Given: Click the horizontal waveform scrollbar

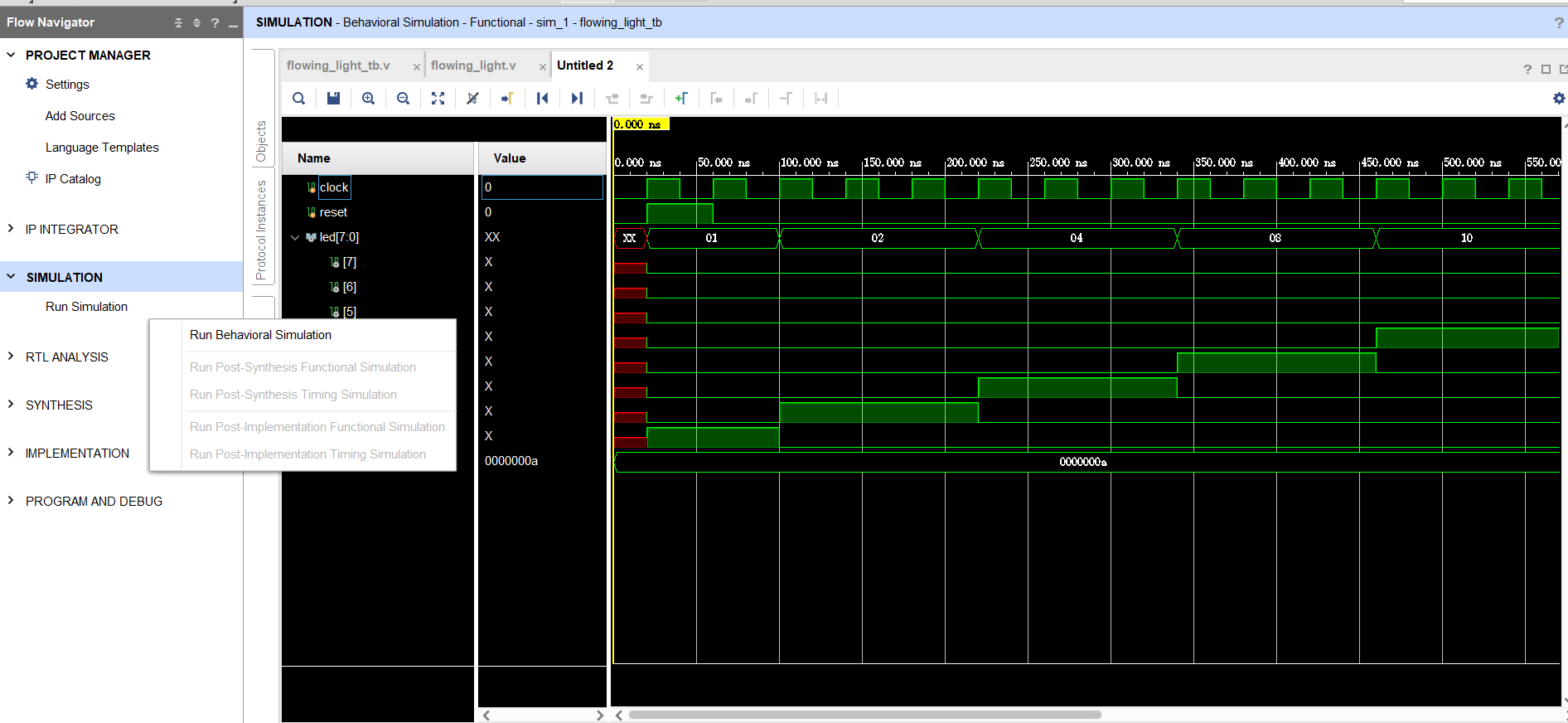Looking at the screenshot, I should point(864,715).
